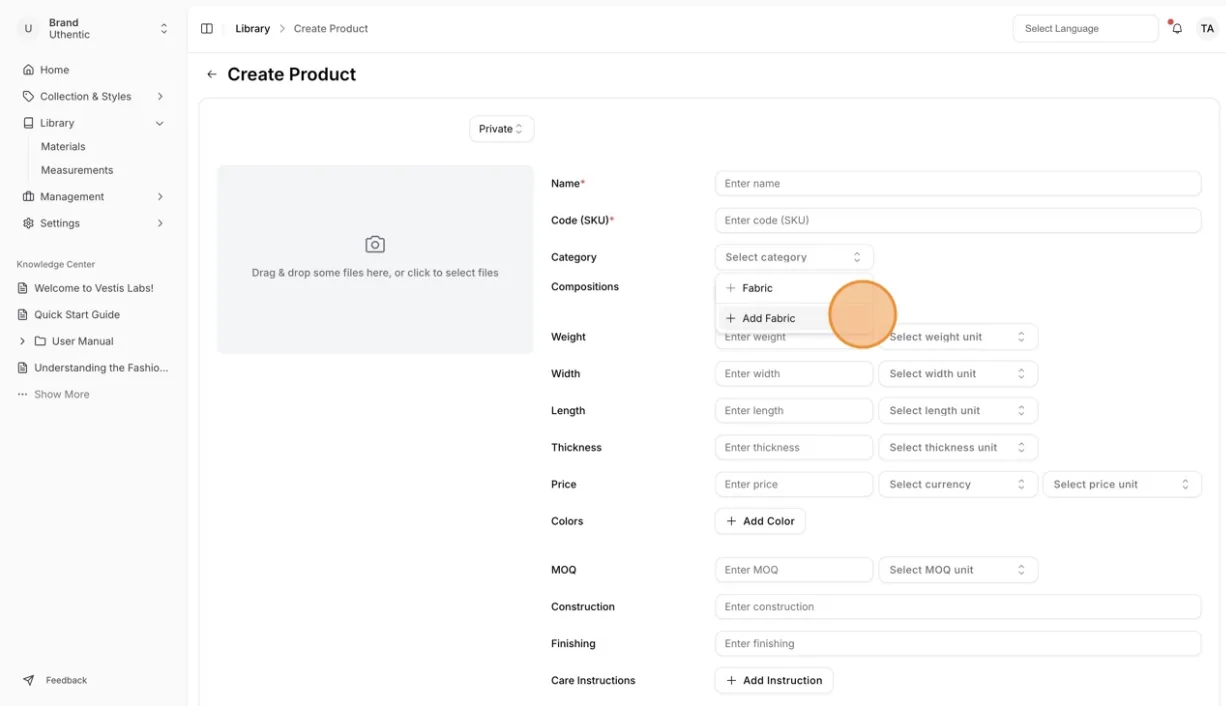Expand Collection & Styles chevron

tap(160, 96)
